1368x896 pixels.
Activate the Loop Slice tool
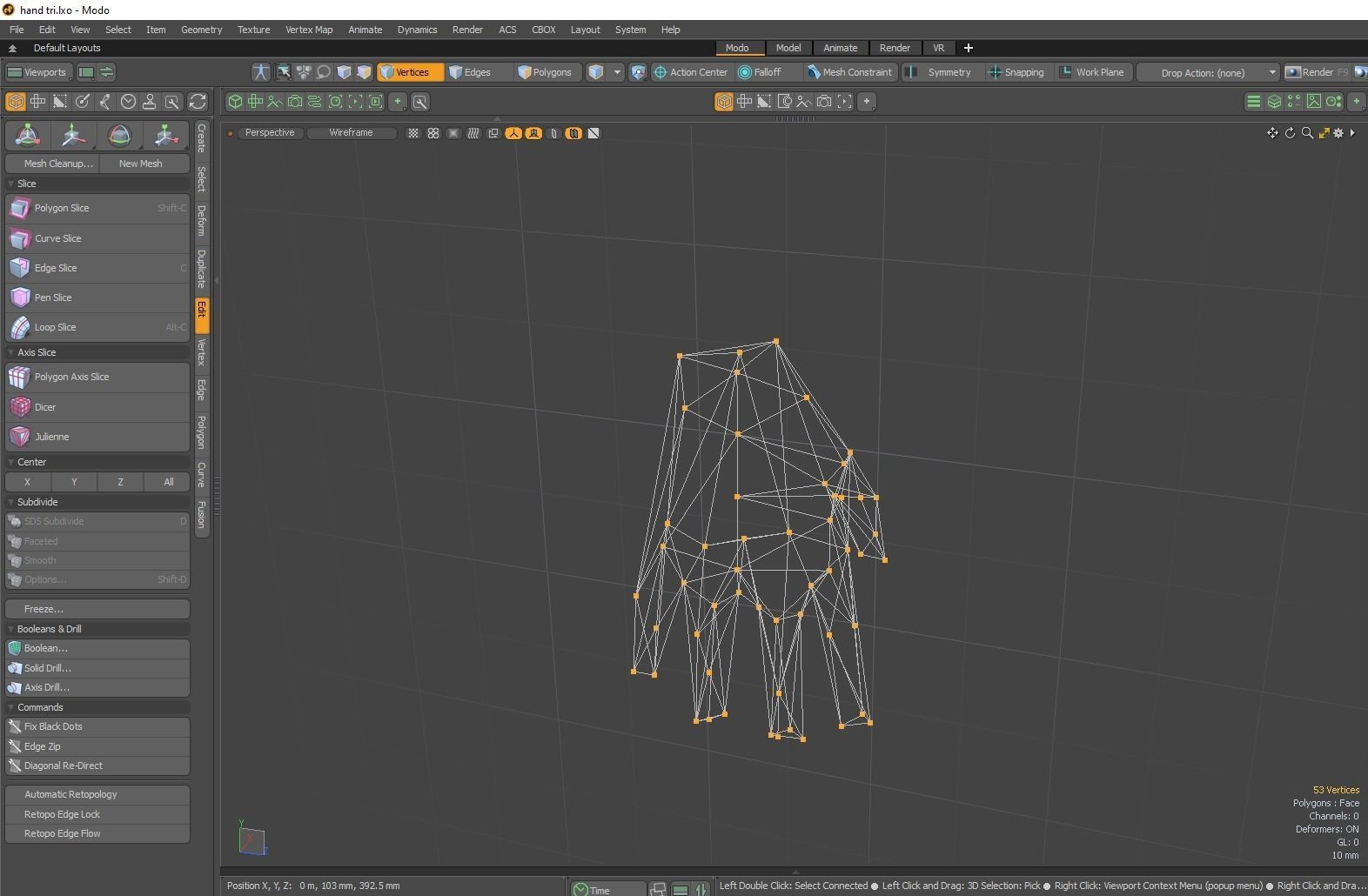pyautogui.click(x=97, y=327)
